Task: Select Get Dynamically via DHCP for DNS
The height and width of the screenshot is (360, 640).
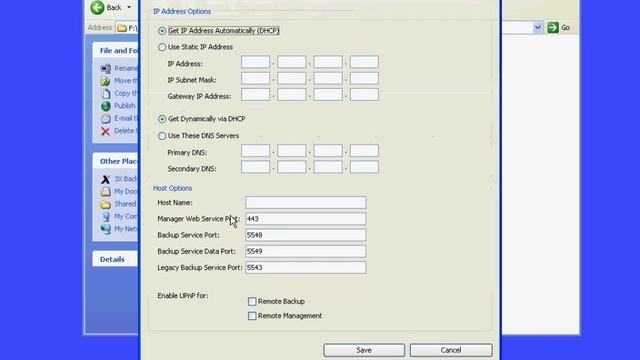Action: [162, 119]
